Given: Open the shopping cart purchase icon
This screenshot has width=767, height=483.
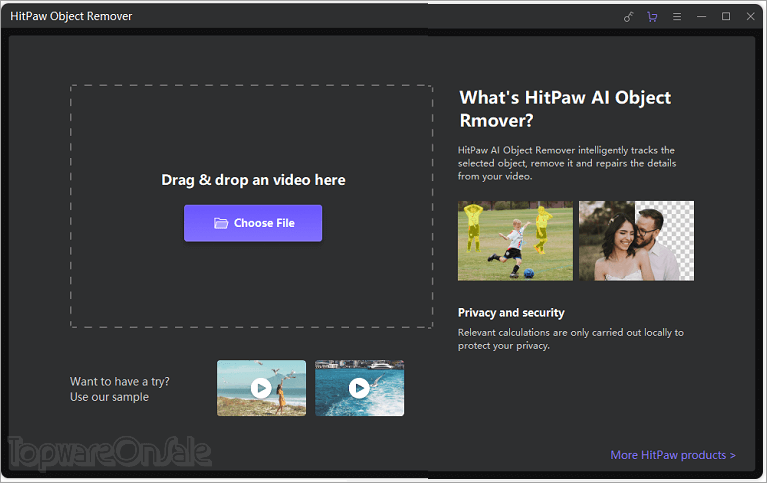Looking at the screenshot, I should click(x=652, y=17).
